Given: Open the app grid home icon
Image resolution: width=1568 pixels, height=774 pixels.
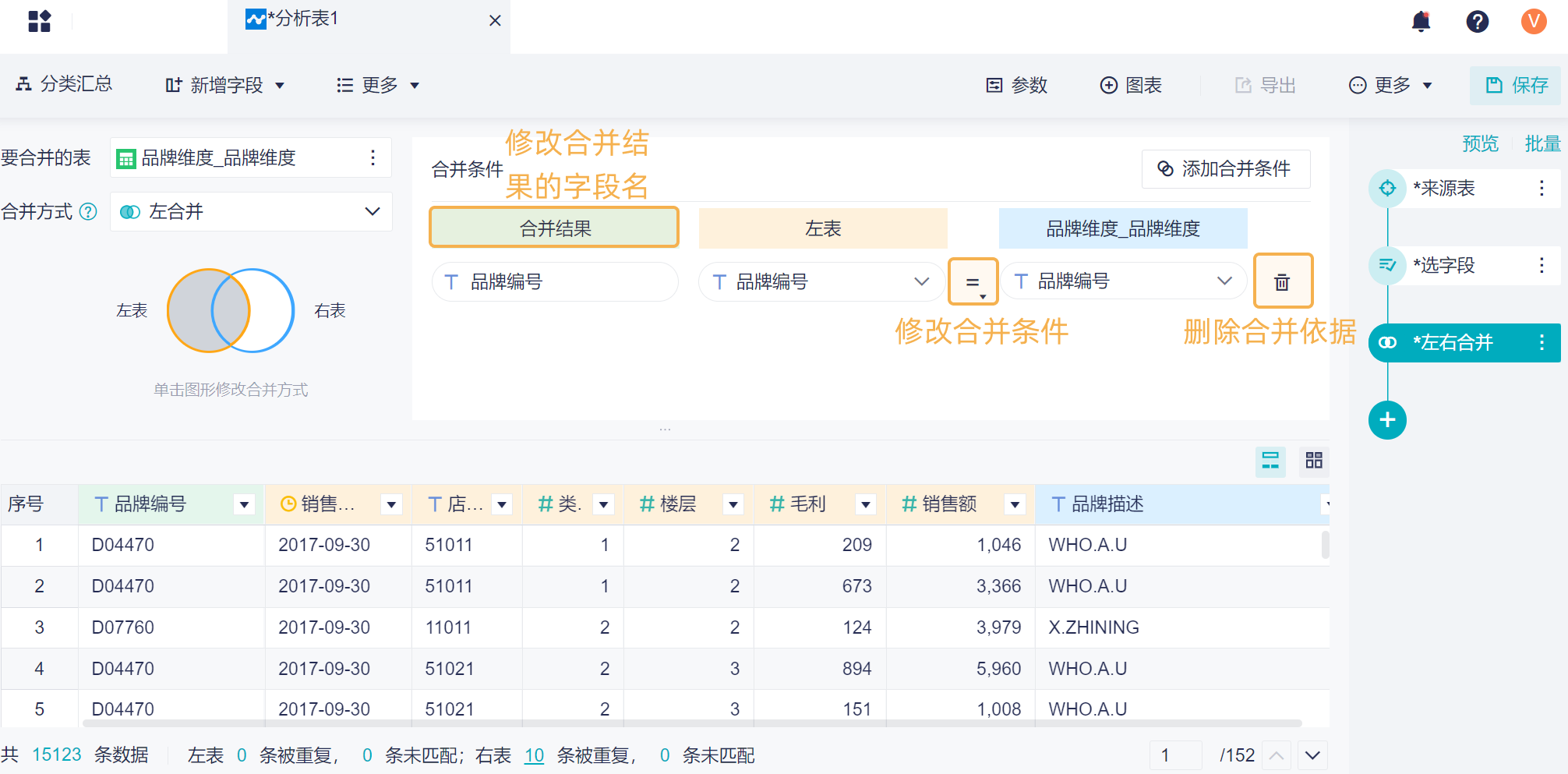Looking at the screenshot, I should pos(39,21).
